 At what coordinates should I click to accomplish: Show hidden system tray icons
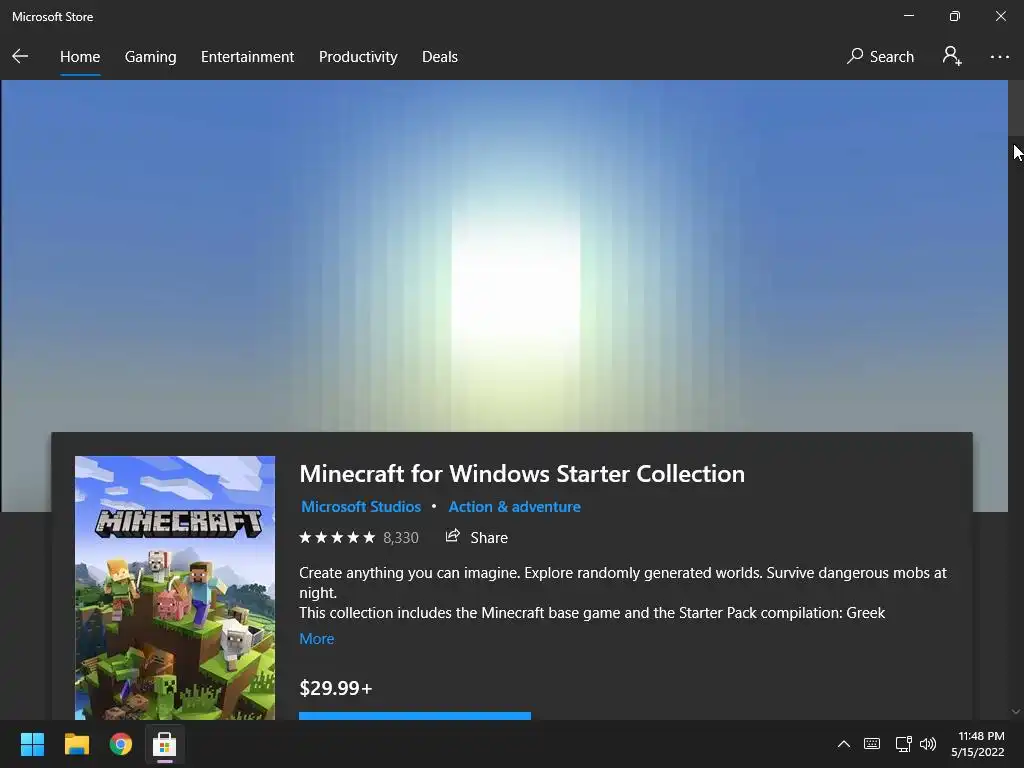click(x=844, y=744)
